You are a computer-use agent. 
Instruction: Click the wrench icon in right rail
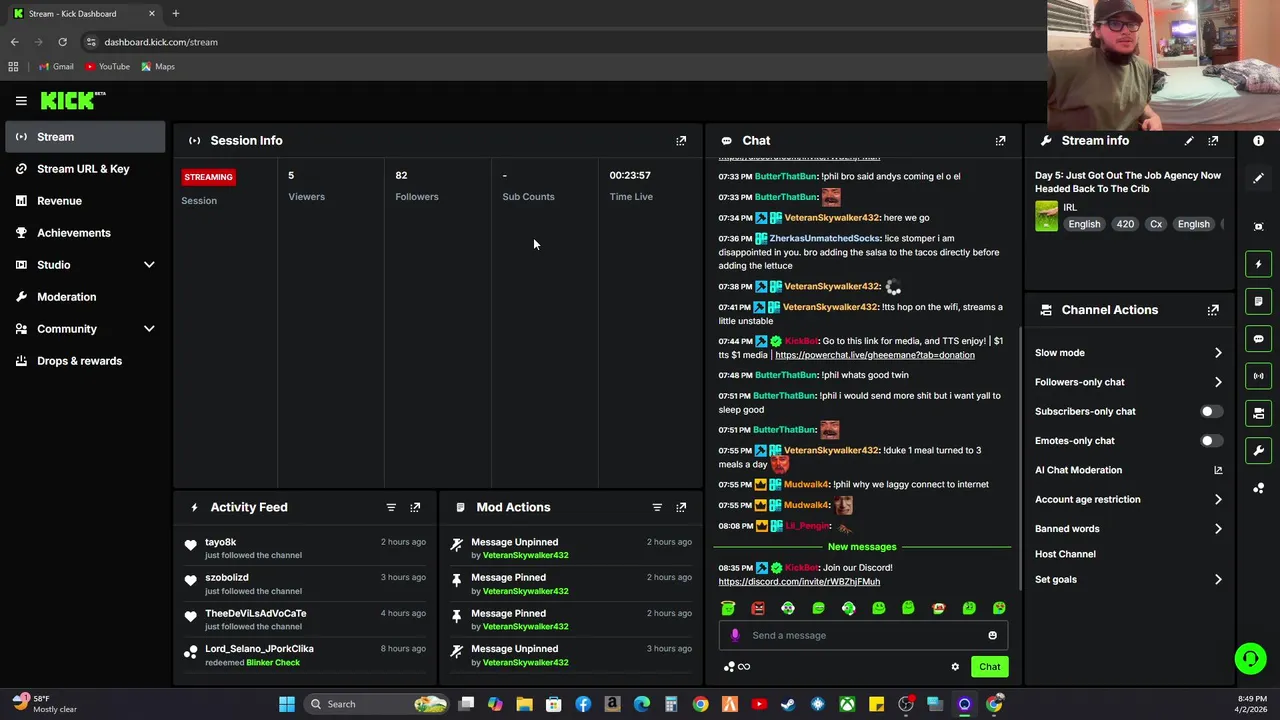pyautogui.click(x=1258, y=450)
